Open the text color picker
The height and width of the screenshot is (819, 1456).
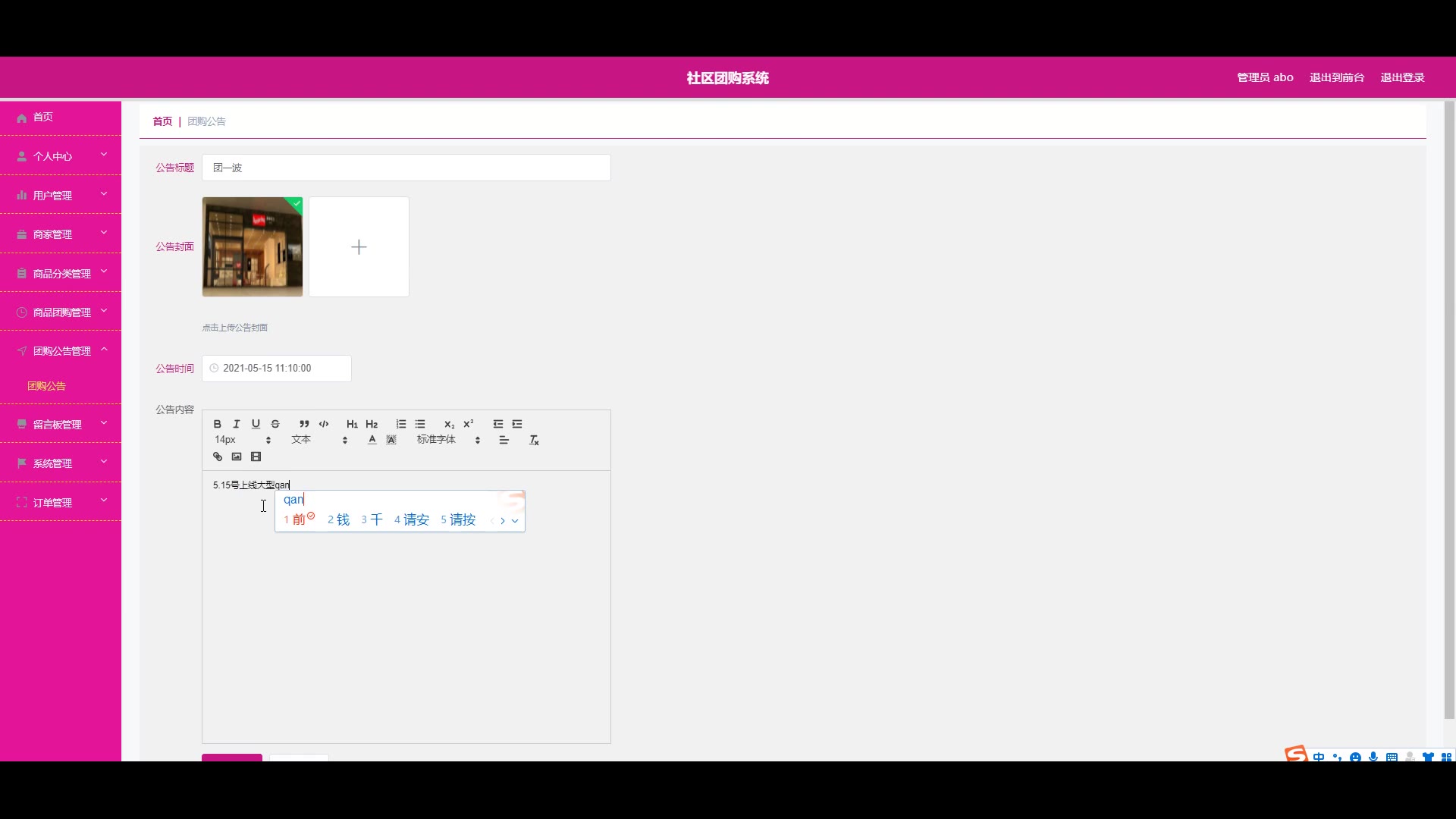click(x=372, y=440)
